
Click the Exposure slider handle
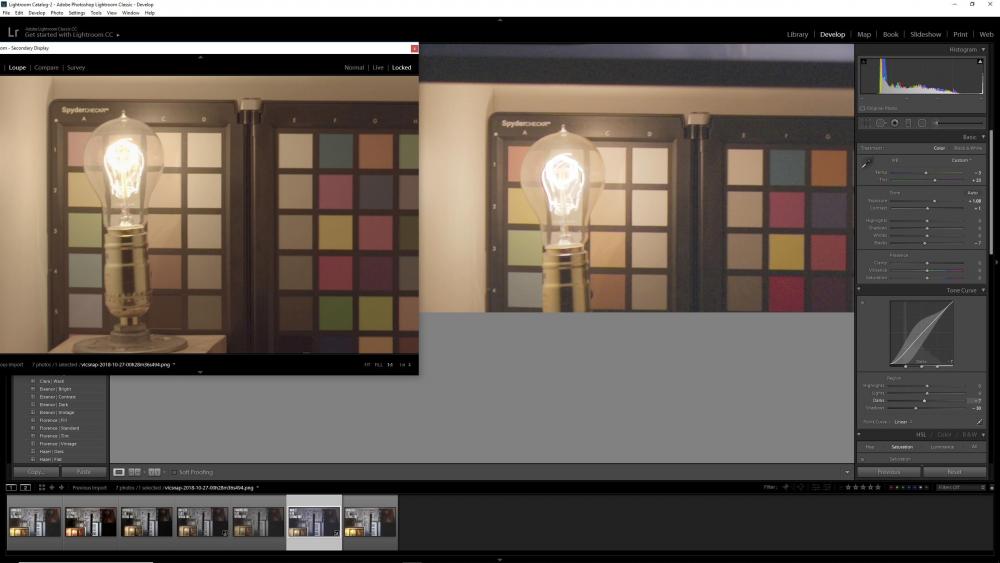tap(934, 201)
